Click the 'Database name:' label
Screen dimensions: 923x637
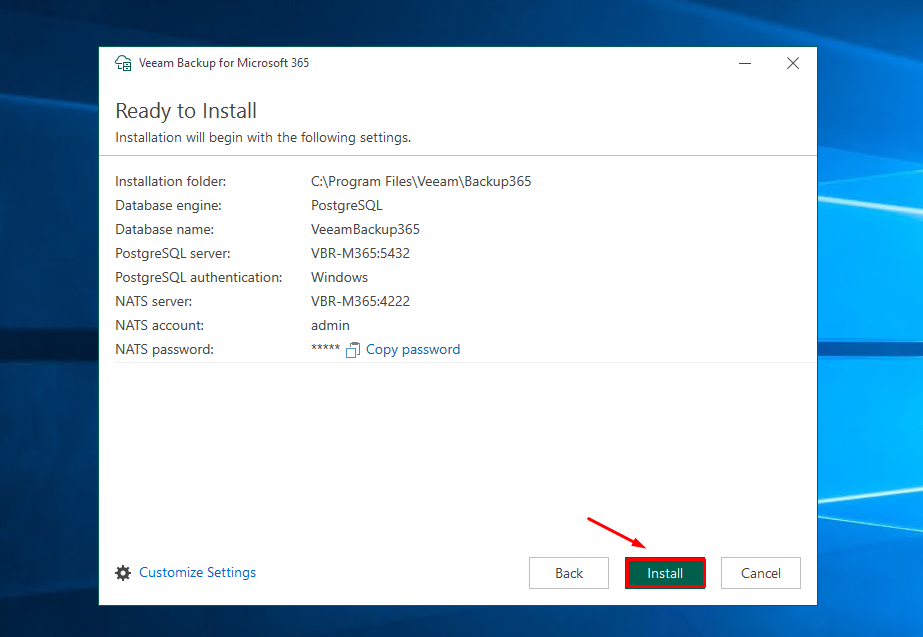pyautogui.click(x=165, y=230)
